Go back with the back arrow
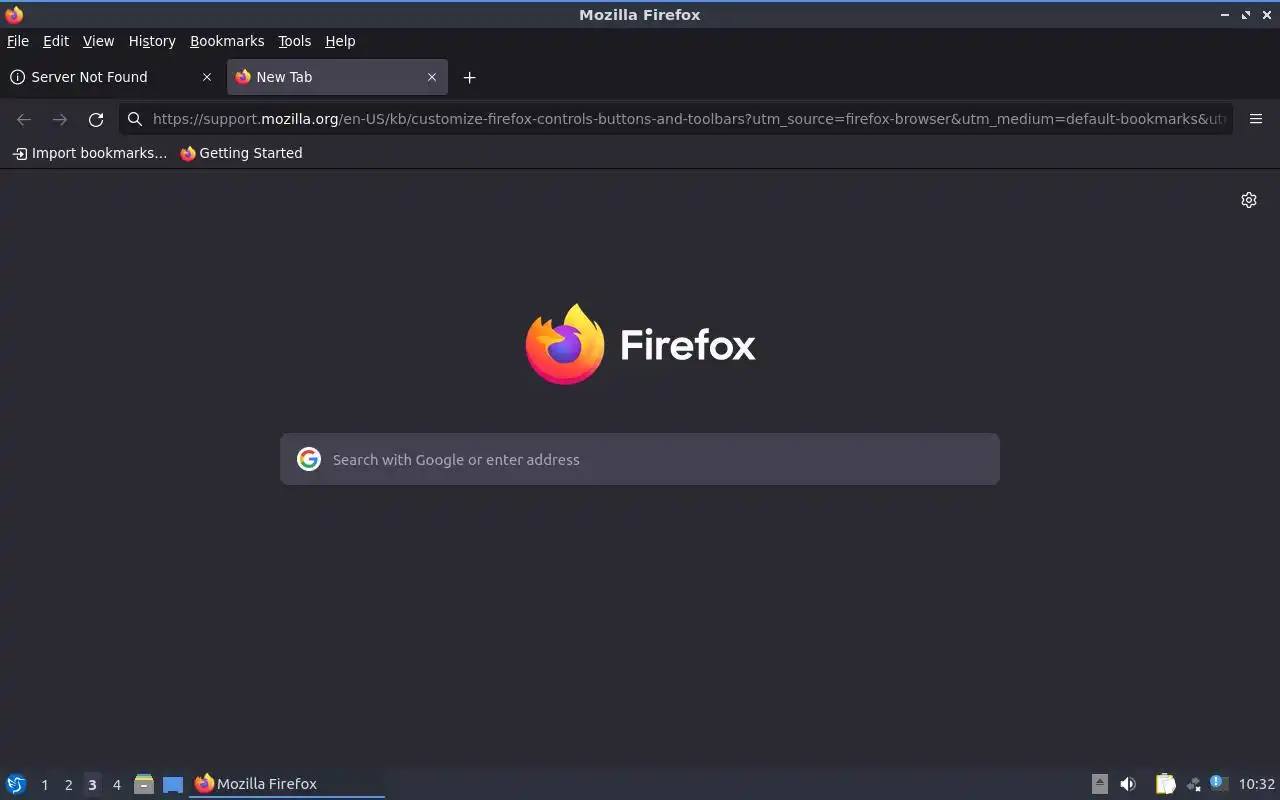Image resolution: width=1280 pixels, height=800 pixels. [24, 119]
